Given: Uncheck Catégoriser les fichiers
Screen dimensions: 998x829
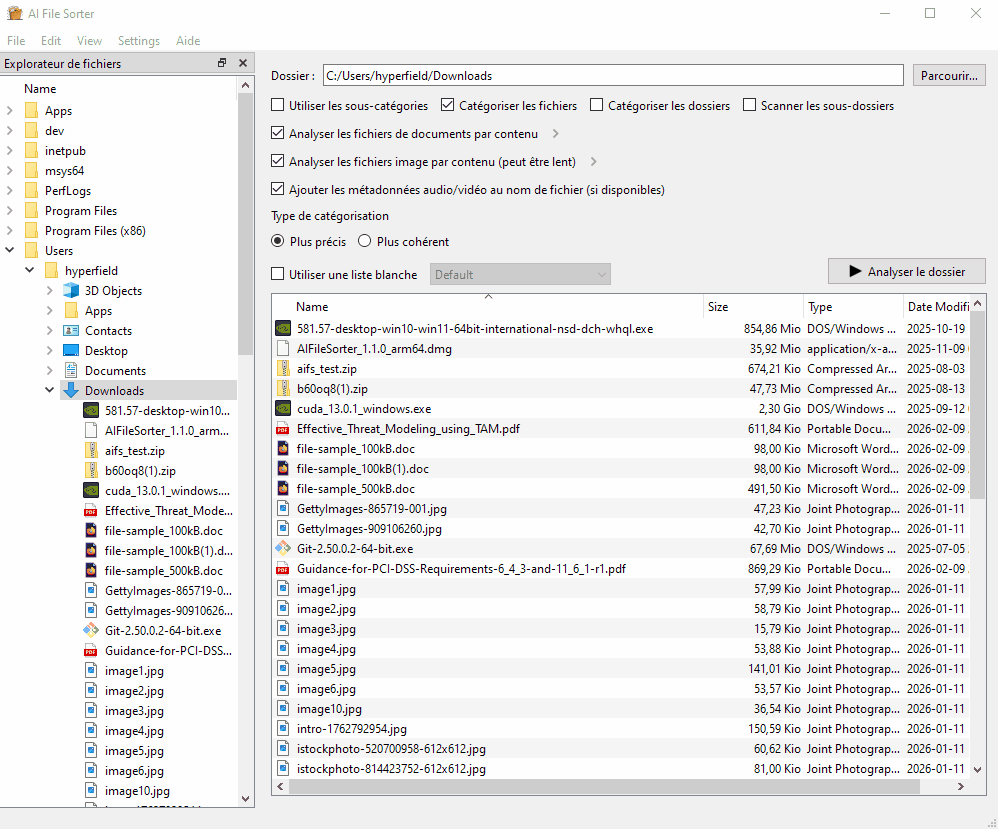Looking at the screenshot, I should tap(447, 105).
